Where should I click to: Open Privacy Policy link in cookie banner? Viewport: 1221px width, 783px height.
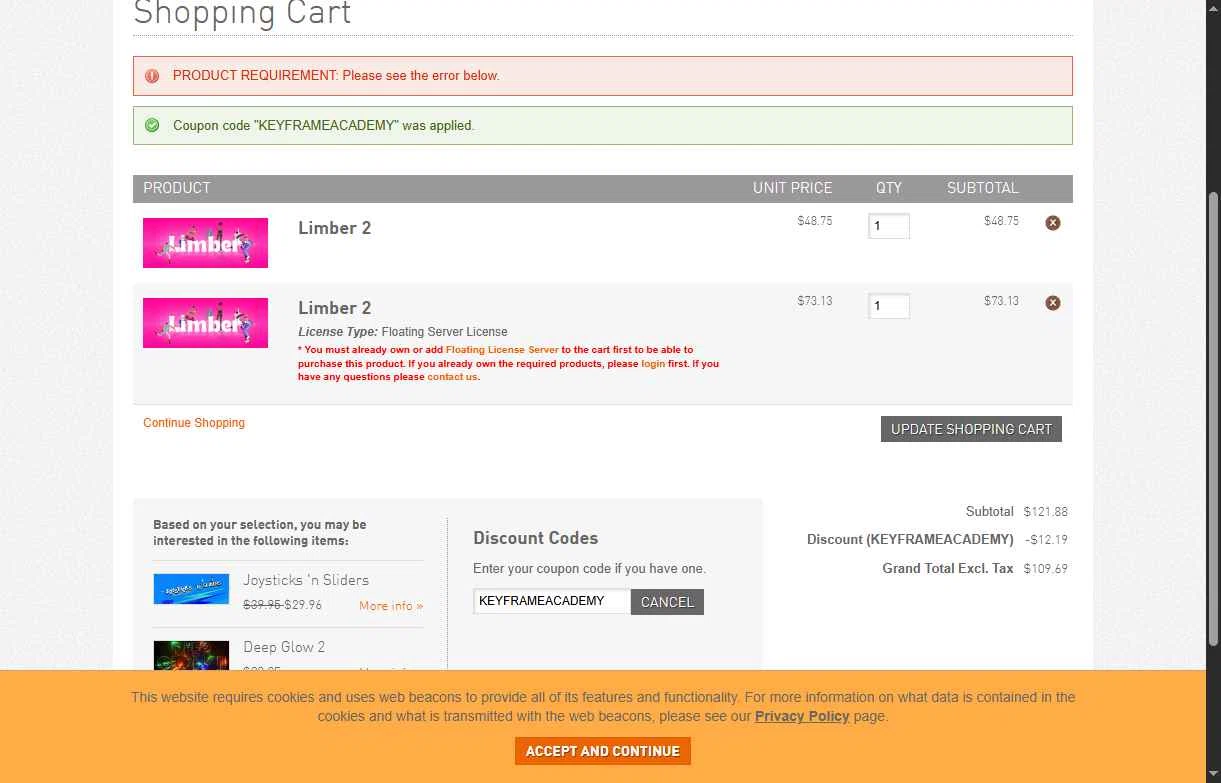[802, 716]
